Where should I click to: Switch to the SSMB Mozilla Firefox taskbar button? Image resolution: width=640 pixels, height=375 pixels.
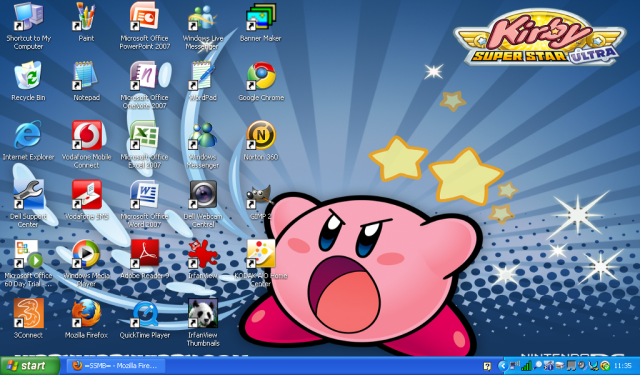pos(116,366)
